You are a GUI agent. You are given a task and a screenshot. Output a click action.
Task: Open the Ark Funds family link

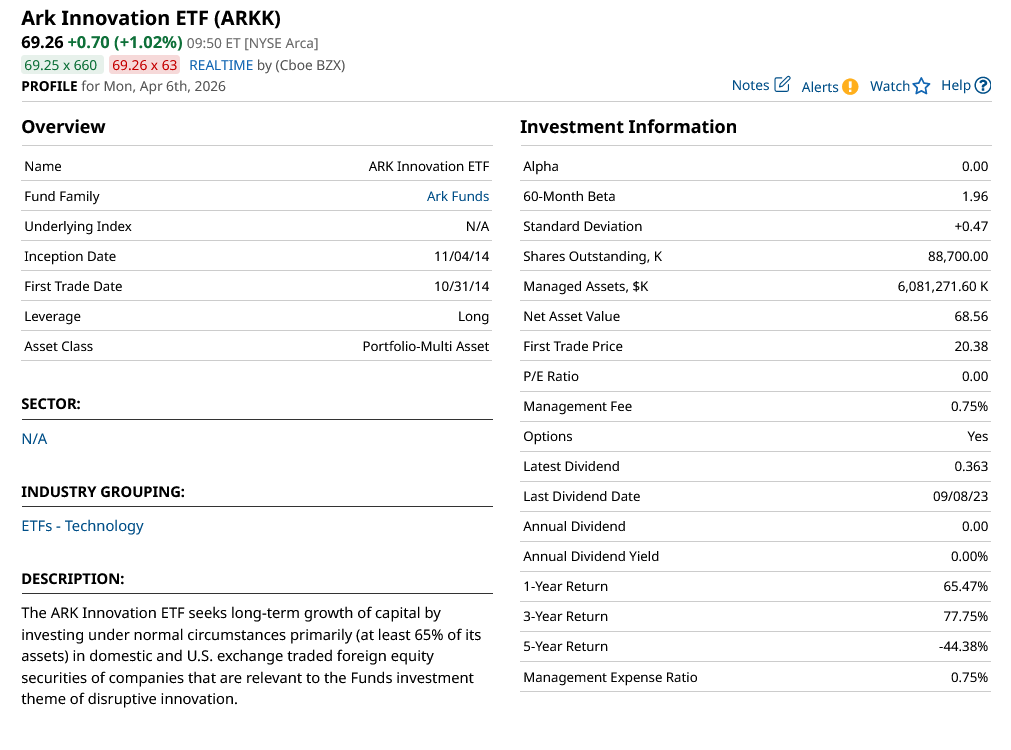click(x=458, y=196)
